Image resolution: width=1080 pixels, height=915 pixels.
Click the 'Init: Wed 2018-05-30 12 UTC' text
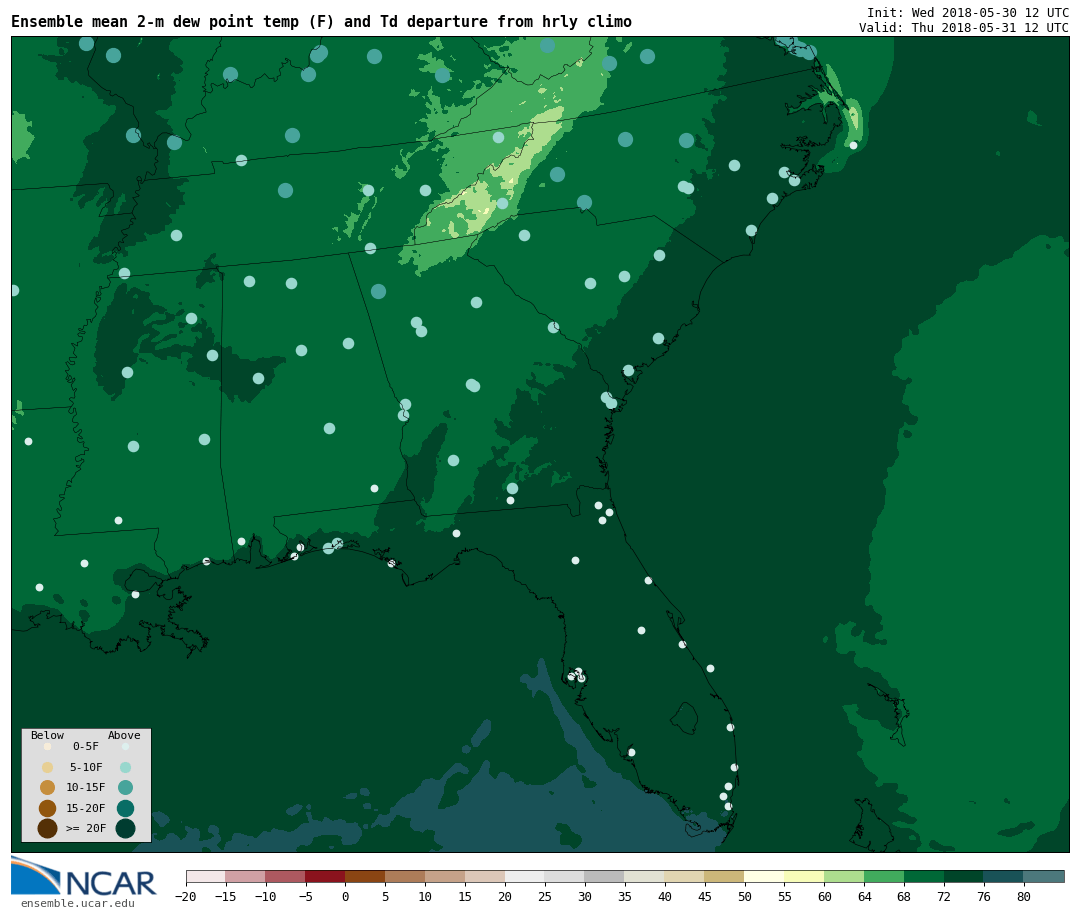coord(968,12)
